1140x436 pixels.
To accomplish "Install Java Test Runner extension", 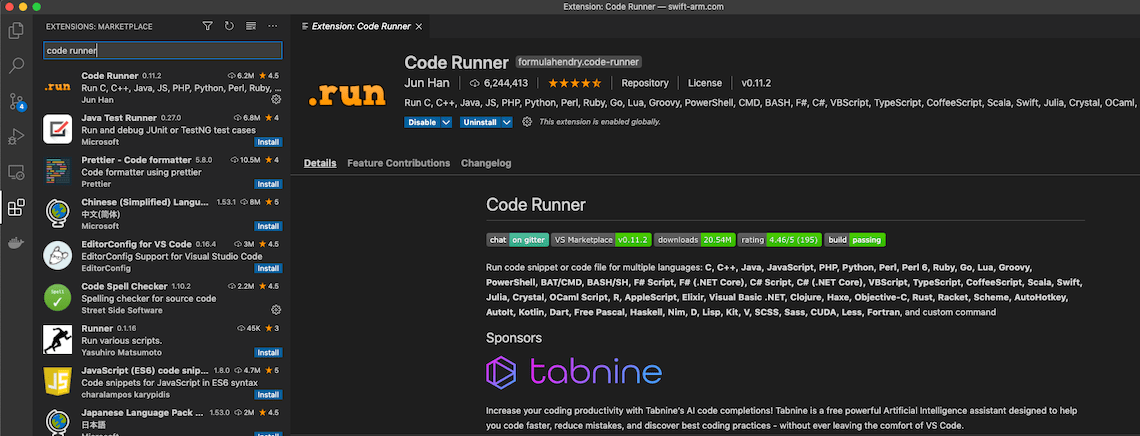I will (x=268, y=142).
